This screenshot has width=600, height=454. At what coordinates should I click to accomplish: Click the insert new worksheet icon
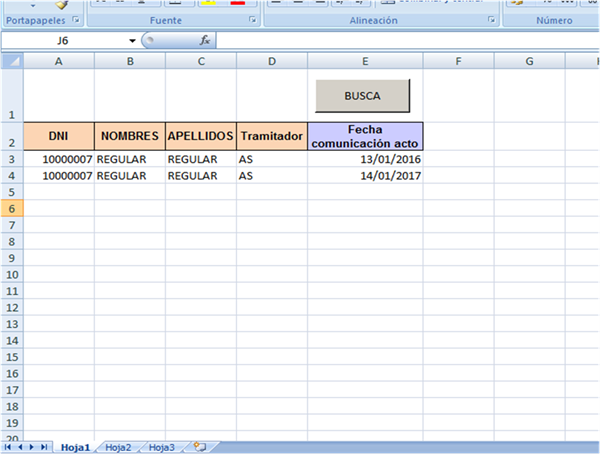200,447
